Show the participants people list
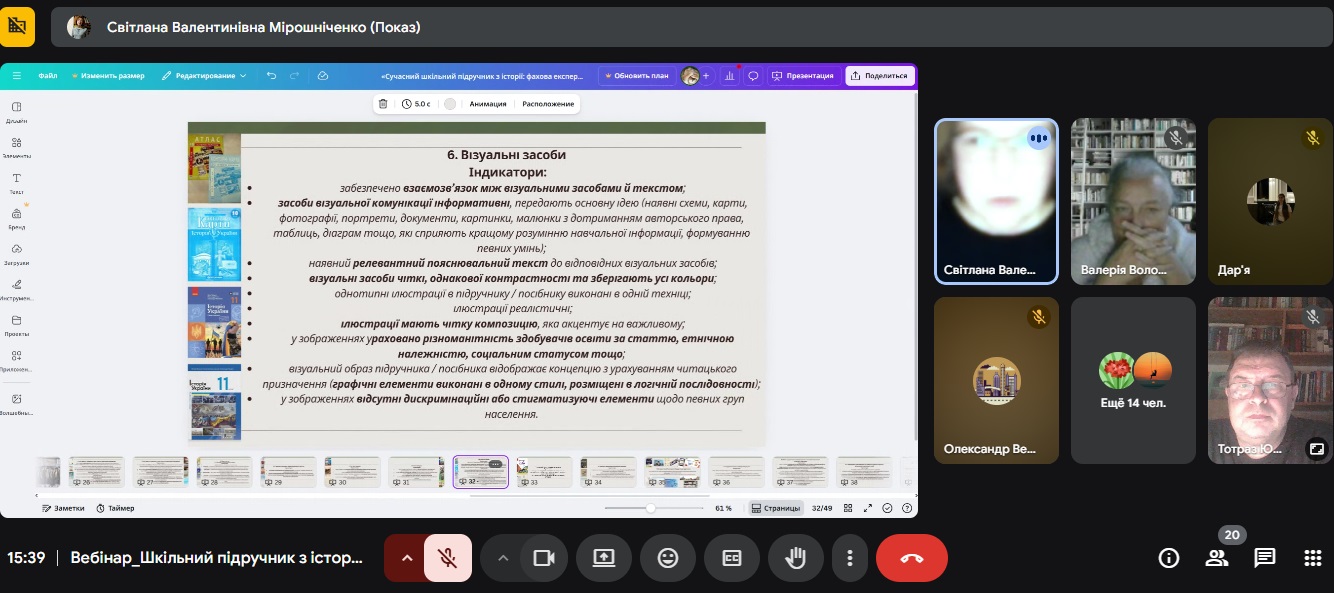This screenshot has width=1334, height=593. [x=1217, y=558]
